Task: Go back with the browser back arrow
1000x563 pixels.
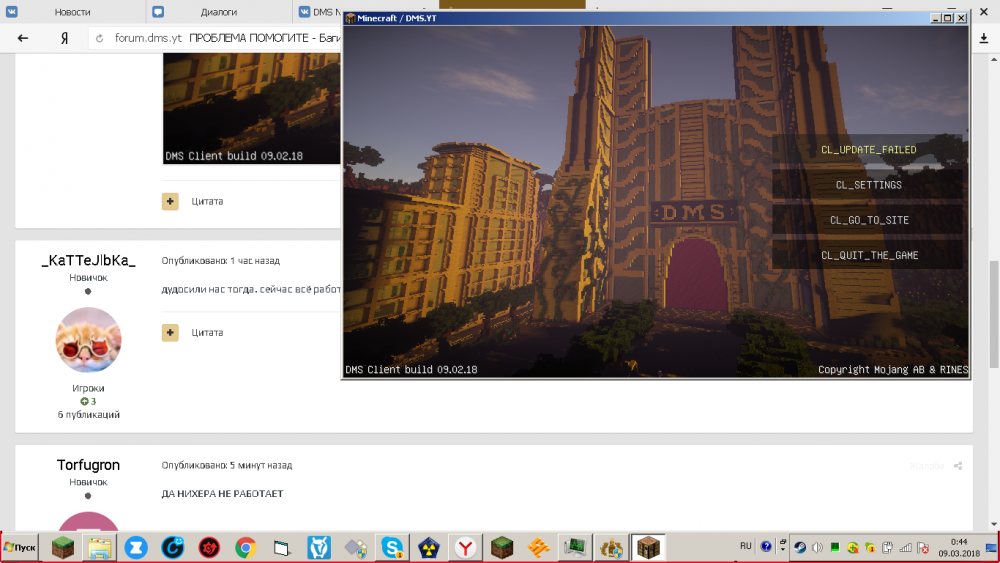Action: tap(23, 38)
